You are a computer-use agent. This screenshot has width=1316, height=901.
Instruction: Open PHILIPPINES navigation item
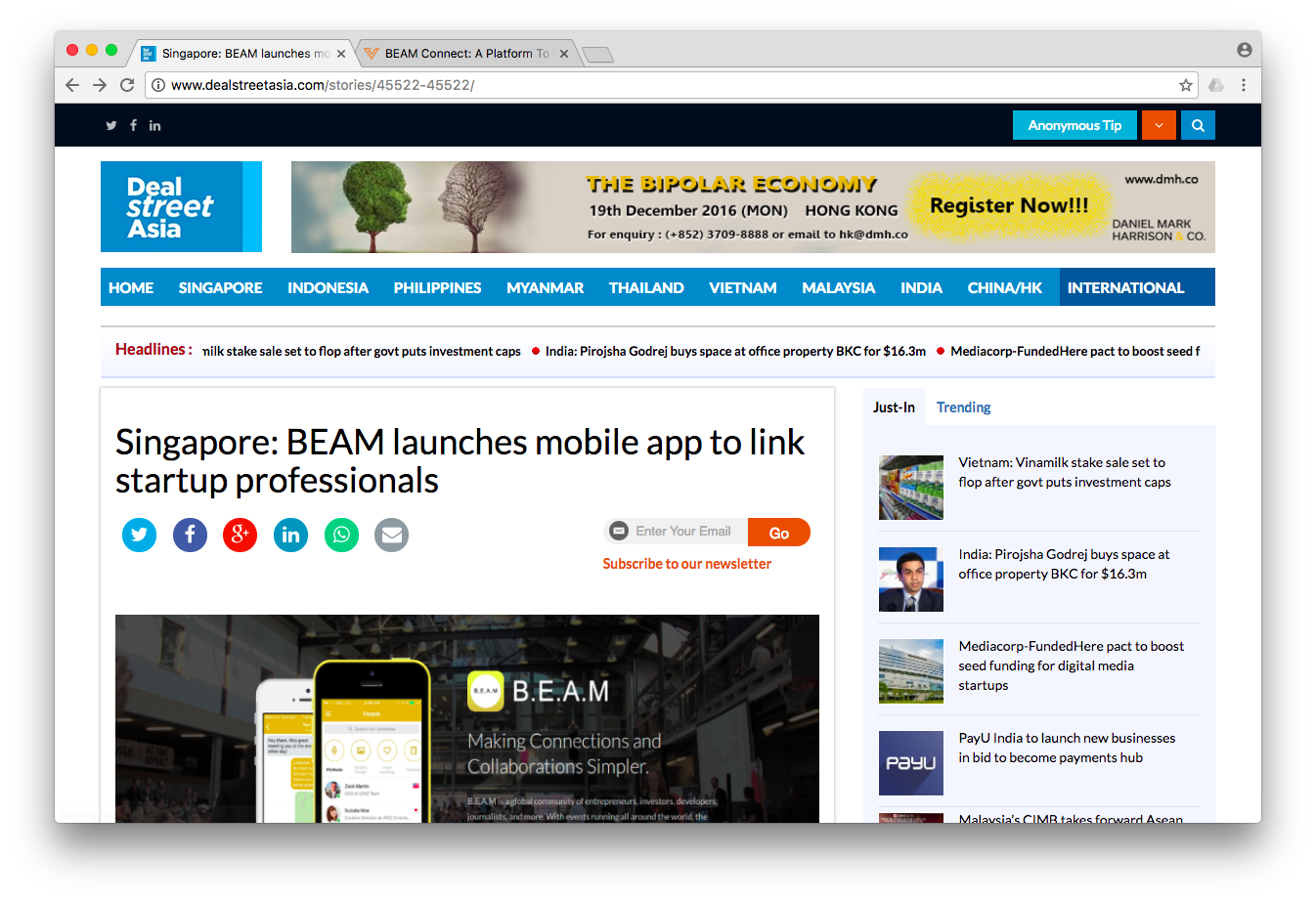coord(437,287)
